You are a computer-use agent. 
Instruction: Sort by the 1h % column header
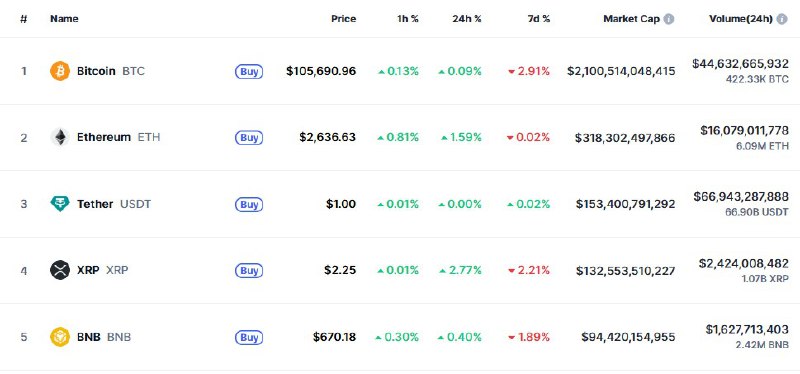(x=408, y=19)
